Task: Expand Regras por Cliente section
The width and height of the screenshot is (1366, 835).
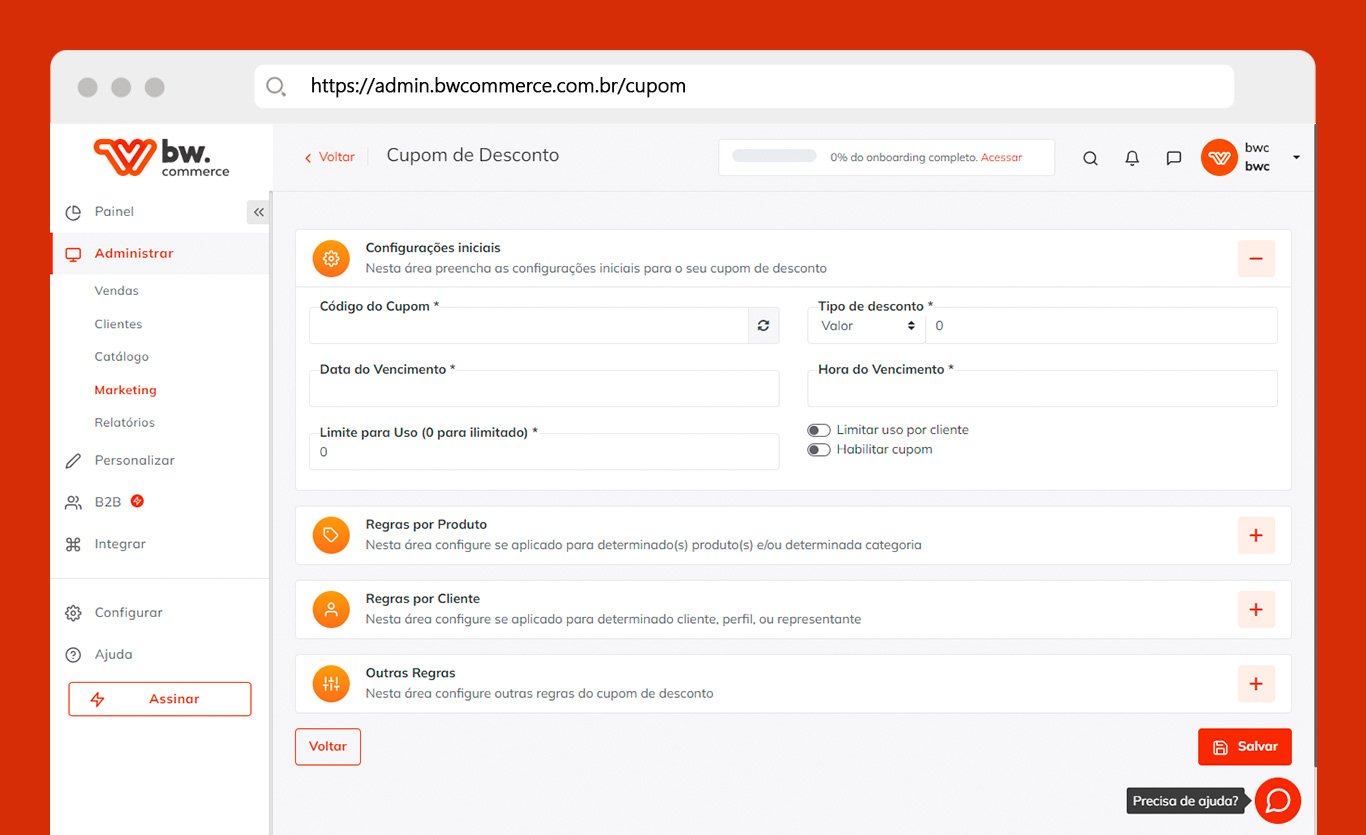Action: 1256,609
